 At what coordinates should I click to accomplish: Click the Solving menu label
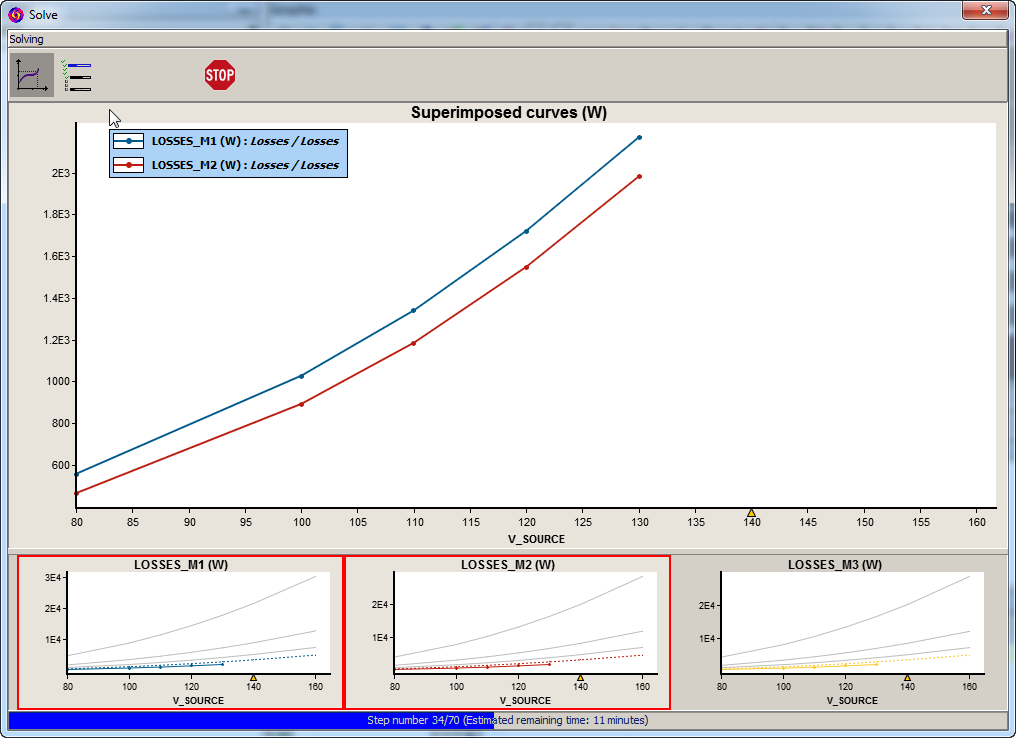pos(27,39)
